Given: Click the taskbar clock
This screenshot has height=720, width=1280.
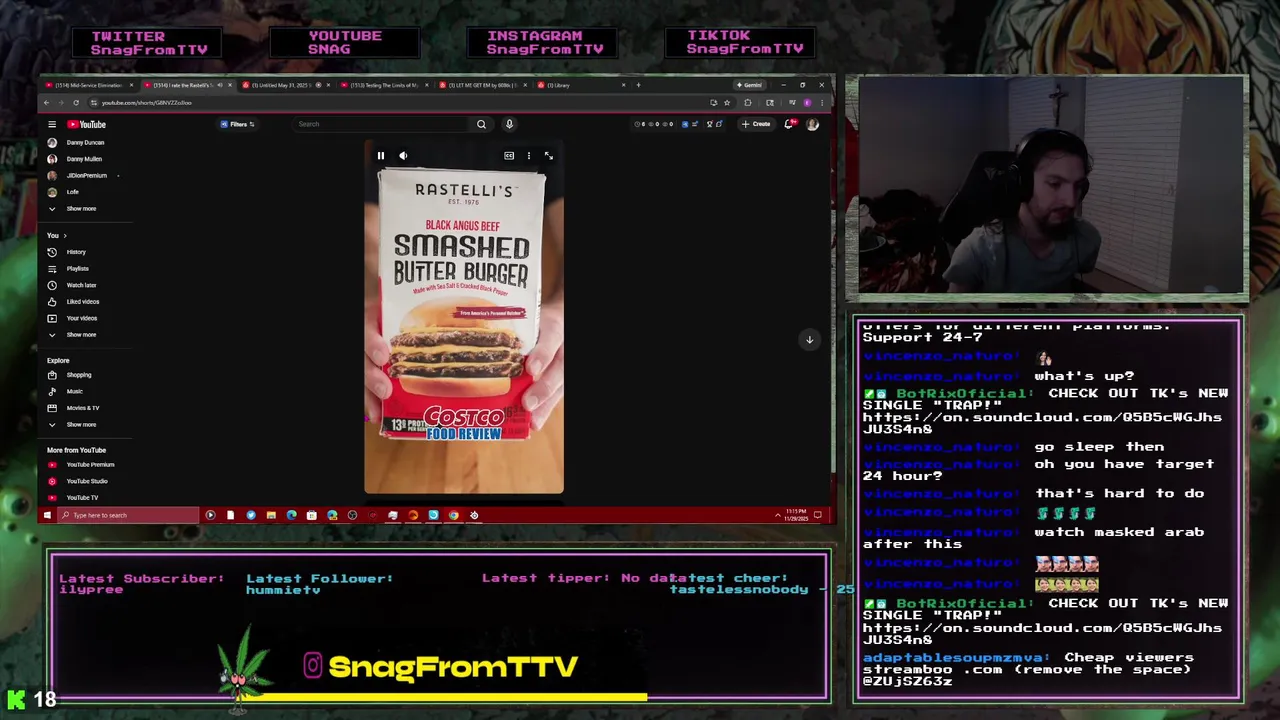Looking at the screenshot, I should pos(797,515).
